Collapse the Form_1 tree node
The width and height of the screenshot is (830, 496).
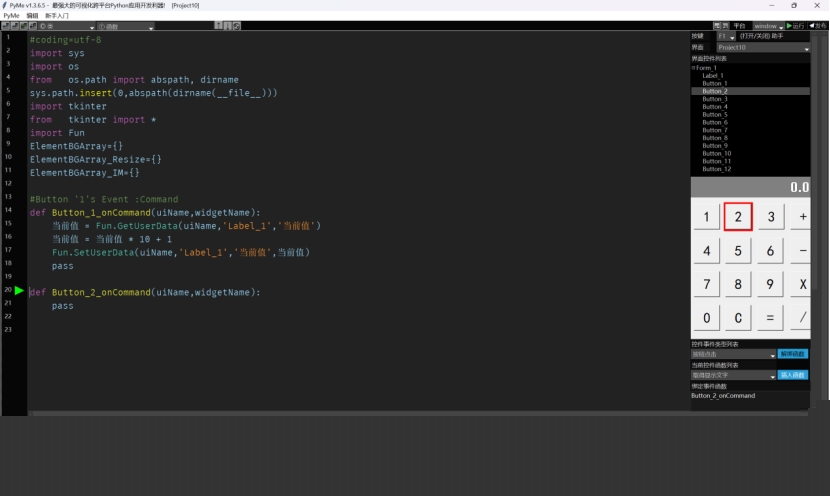pos(693,68)
